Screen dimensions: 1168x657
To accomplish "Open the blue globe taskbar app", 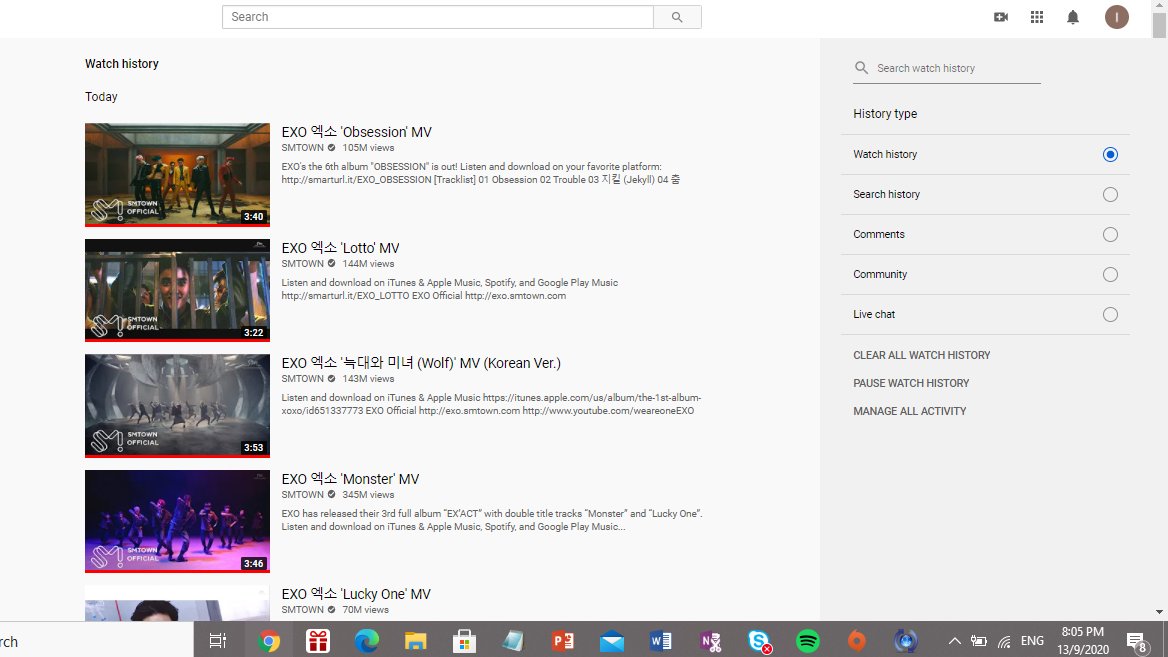I will coord(906,641).
